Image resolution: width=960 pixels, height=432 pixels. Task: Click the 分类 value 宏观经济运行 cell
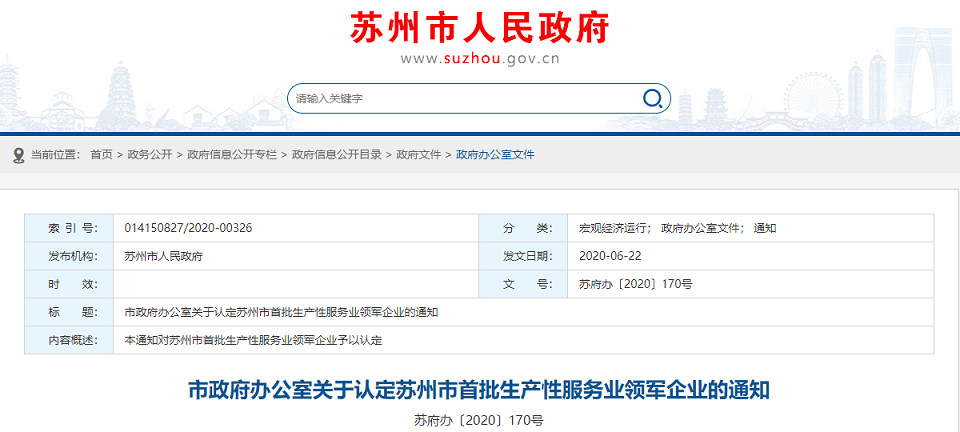pyautogui.click(x=614, y=228)
